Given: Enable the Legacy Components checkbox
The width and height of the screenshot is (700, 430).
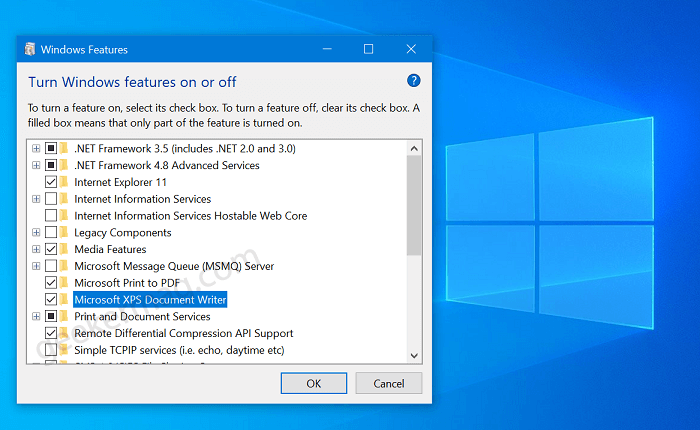Looking at the screenshot, I should [x=51, y=232].
